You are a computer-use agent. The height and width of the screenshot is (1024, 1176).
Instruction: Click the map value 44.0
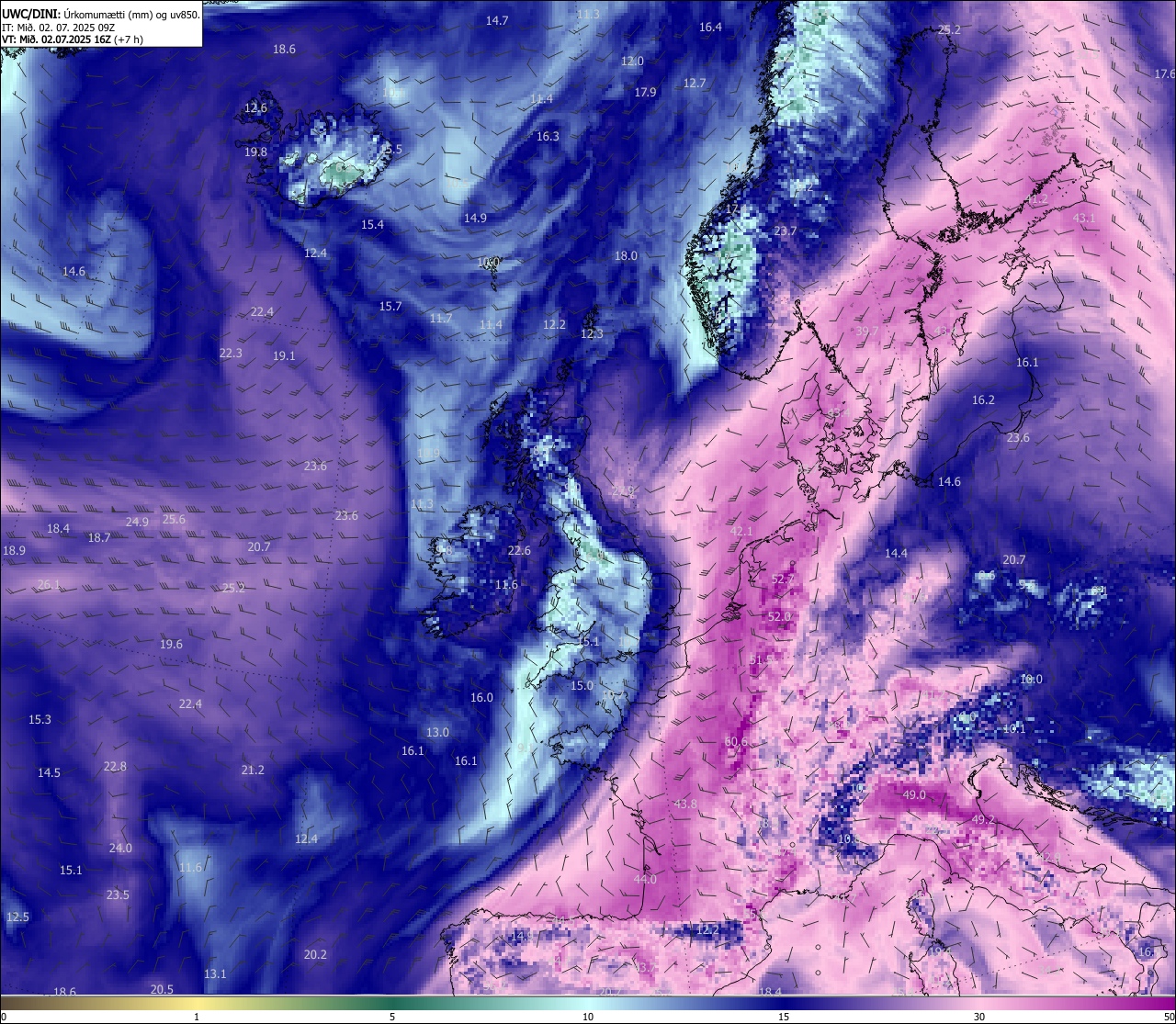pyautogui.click(x=645, y=880)
